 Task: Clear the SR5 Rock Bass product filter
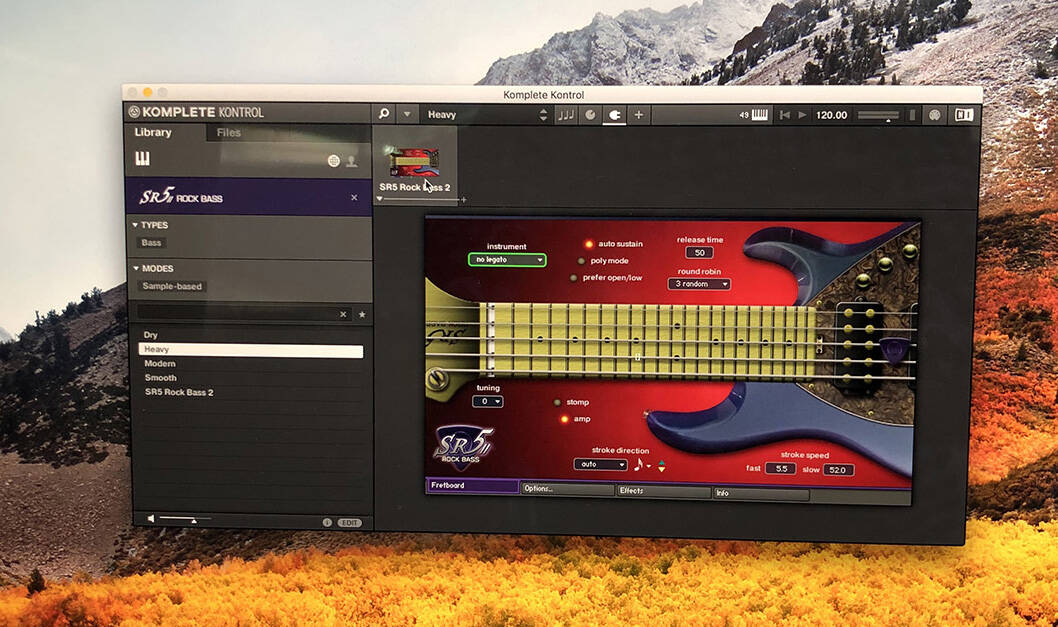point(354,197)
